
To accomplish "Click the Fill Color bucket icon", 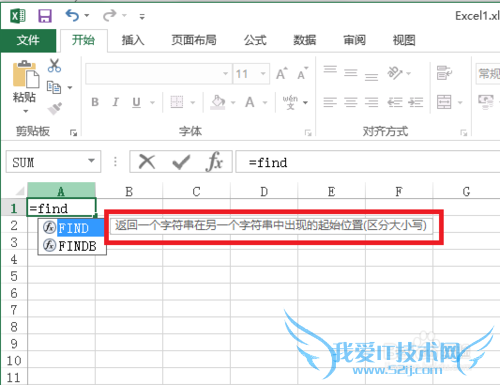I will point(218,102).
